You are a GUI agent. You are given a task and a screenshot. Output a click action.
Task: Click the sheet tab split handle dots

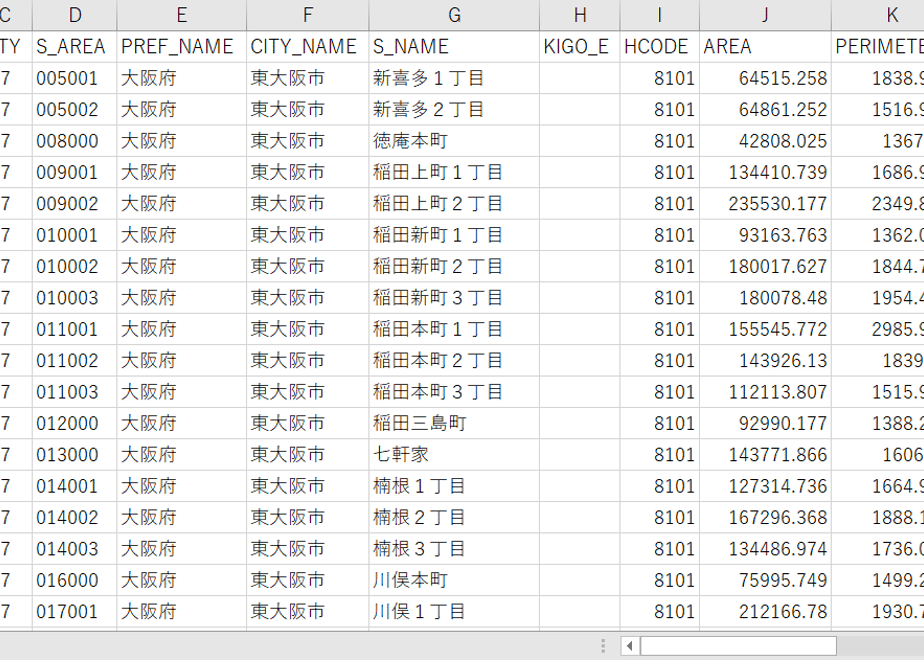603,646
